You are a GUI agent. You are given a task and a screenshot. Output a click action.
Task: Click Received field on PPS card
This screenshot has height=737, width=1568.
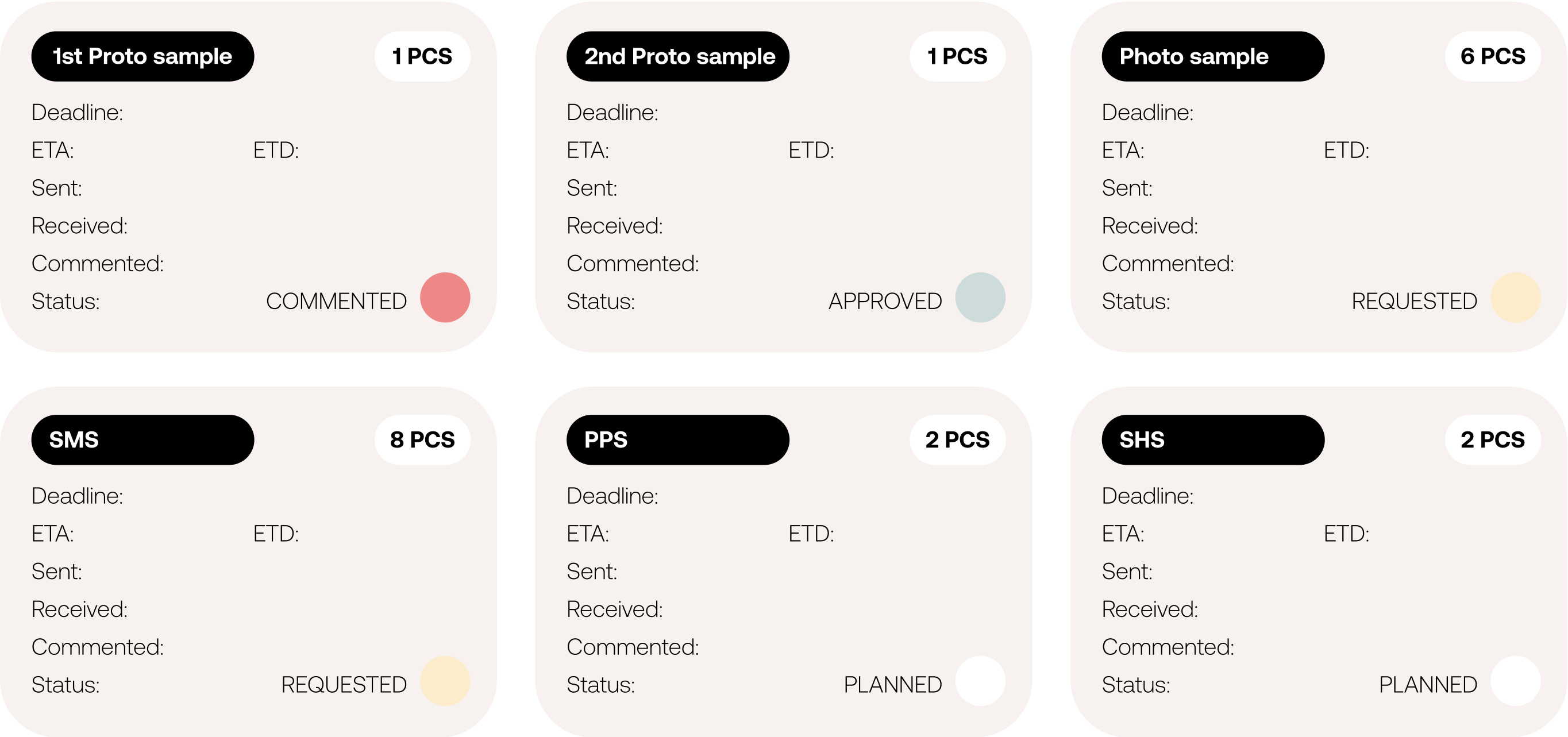point(615,609)
